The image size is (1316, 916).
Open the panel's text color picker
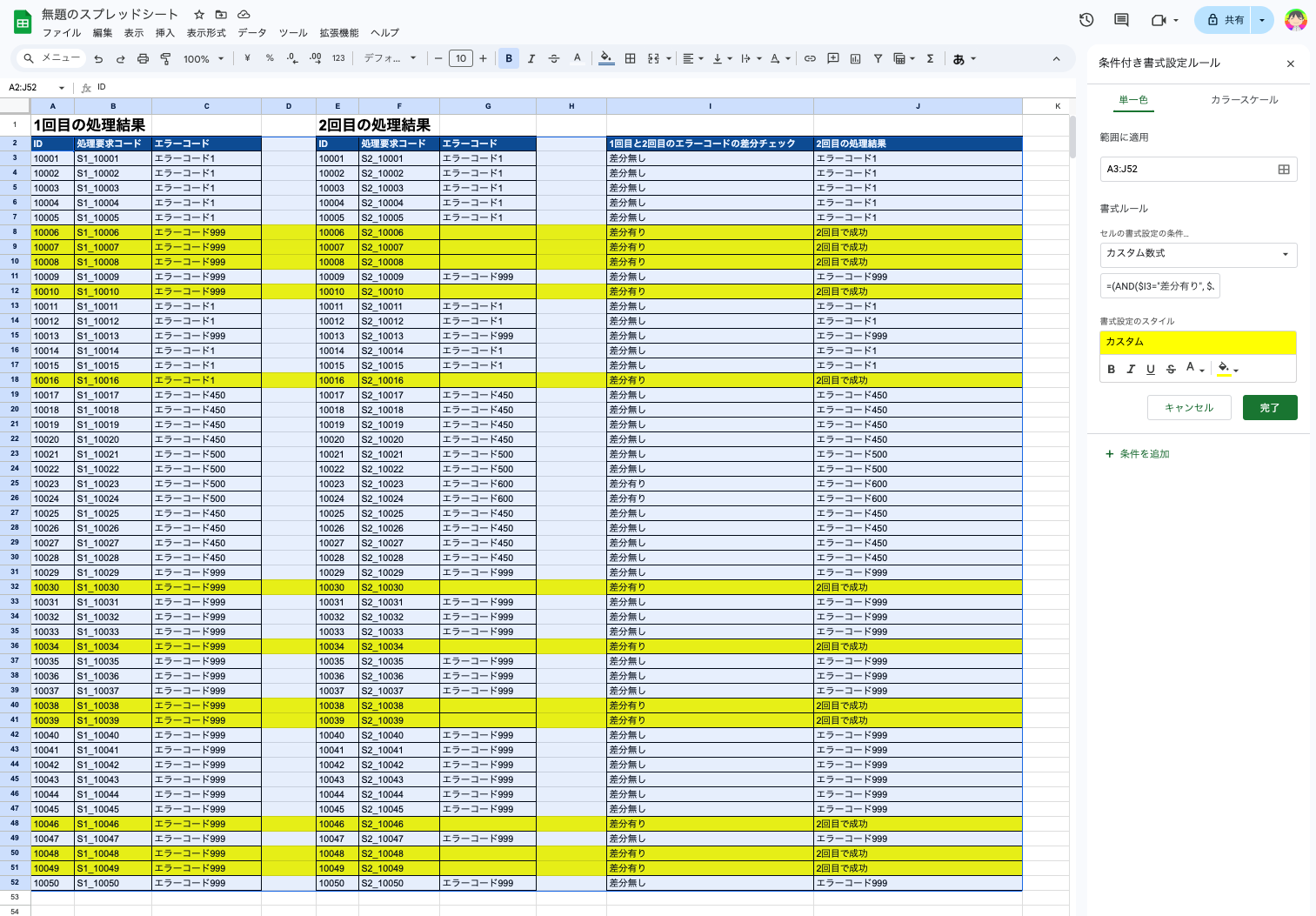[x=1195, y=369]
